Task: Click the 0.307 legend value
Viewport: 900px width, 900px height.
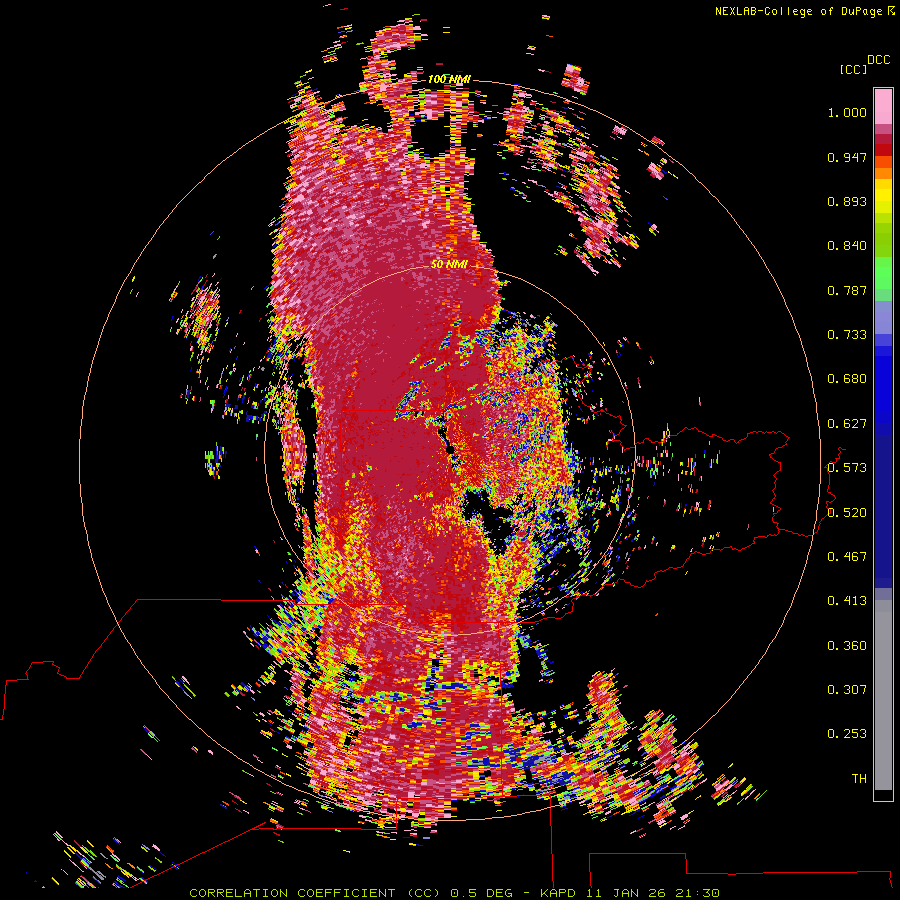Action: 847,690
